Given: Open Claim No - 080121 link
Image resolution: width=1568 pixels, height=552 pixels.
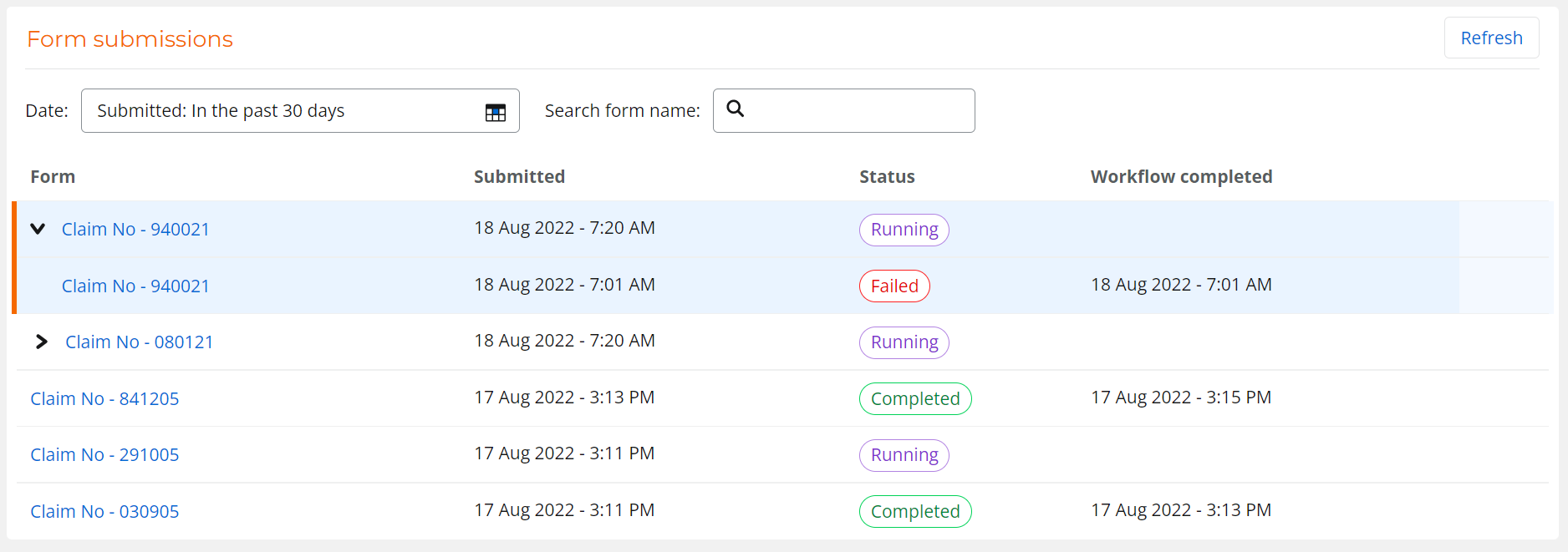Looking at the screenshot, I should (x=139, y=342).
